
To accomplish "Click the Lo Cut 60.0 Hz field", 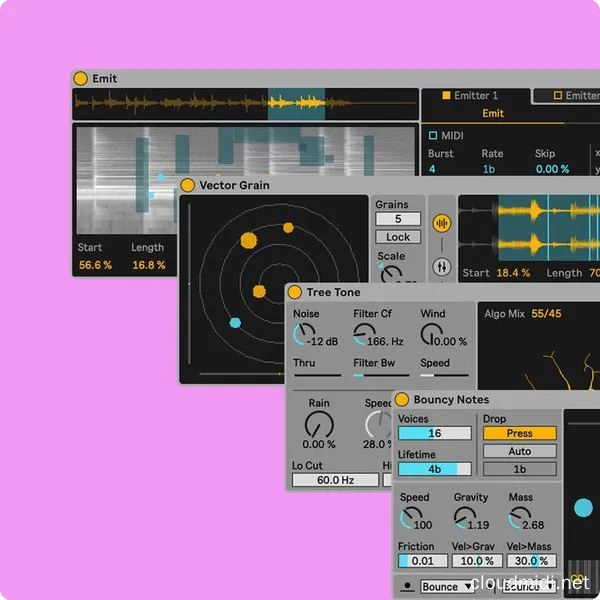I will point(335,480).
